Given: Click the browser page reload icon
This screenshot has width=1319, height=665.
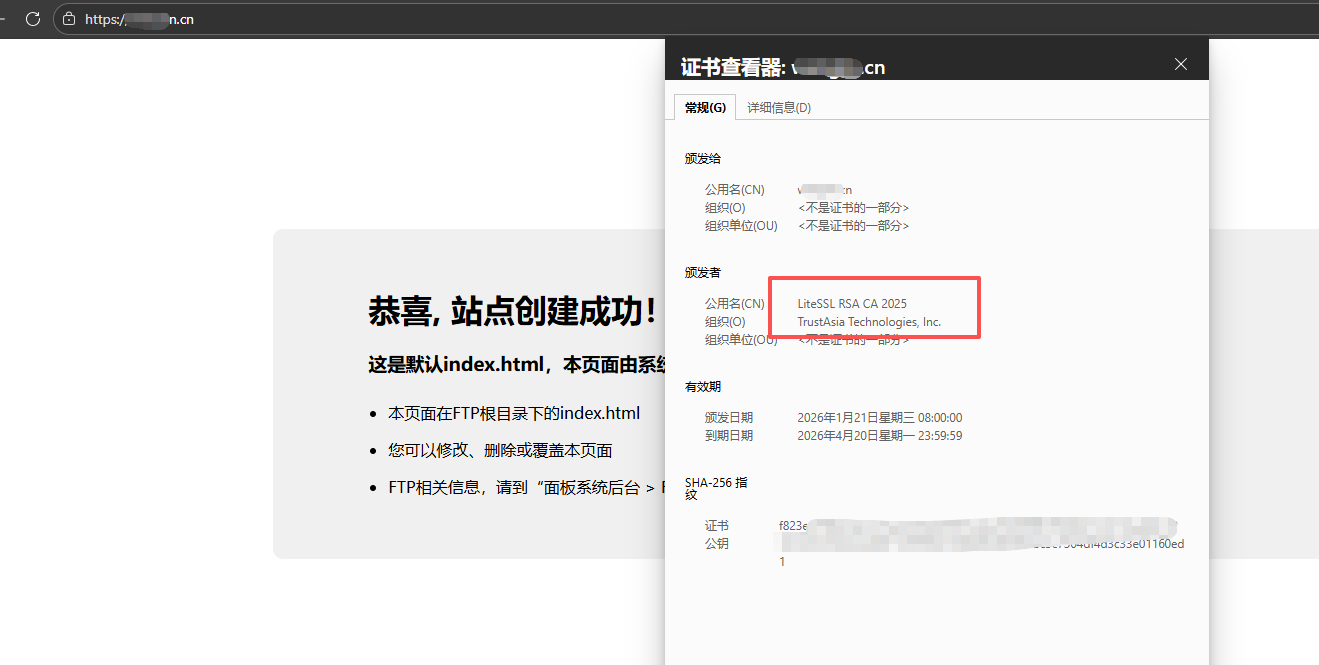Looking at the screenshot, I should [x=31, y=18].
